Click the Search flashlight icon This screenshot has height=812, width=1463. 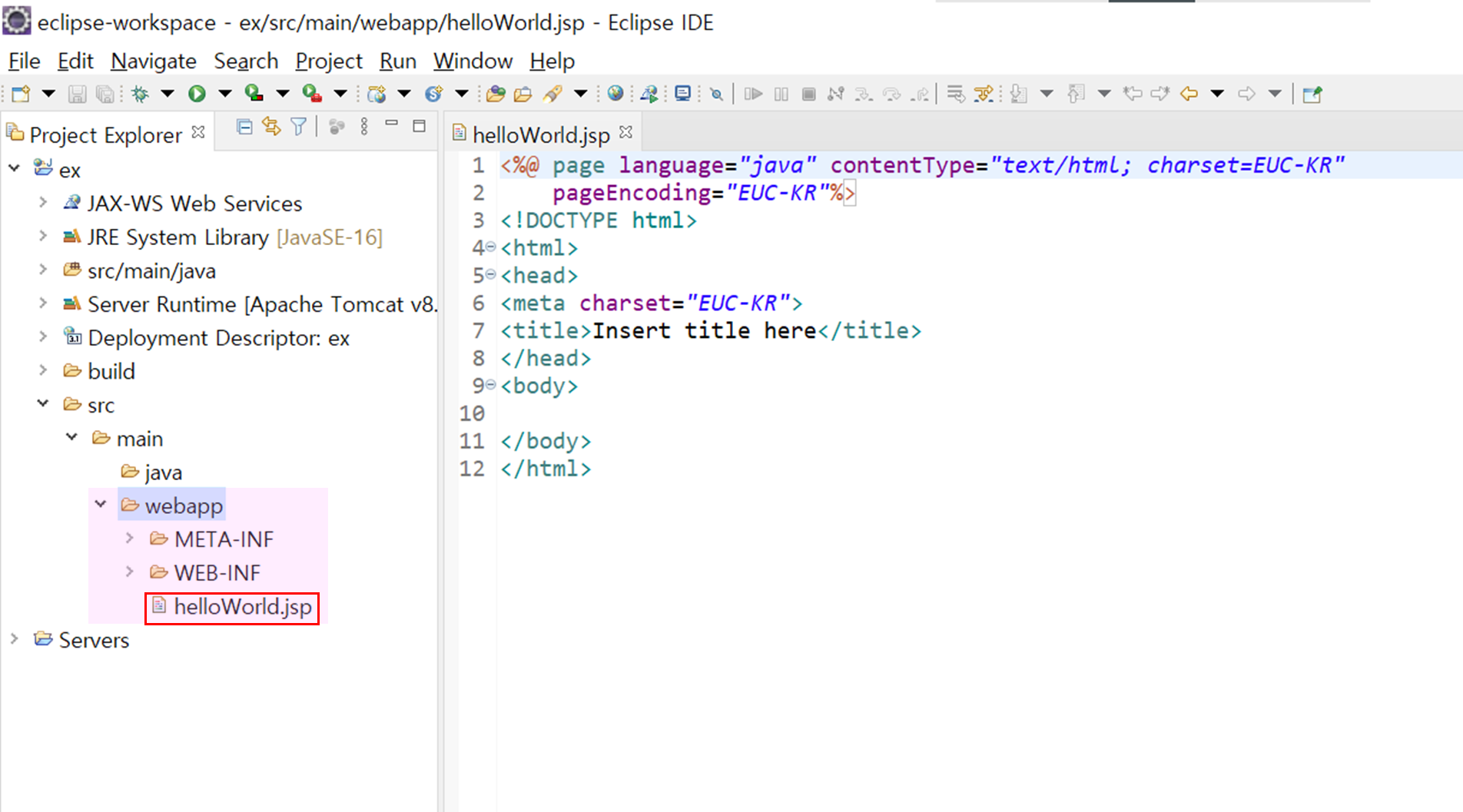pyautogui.click(x=552, y=94)
